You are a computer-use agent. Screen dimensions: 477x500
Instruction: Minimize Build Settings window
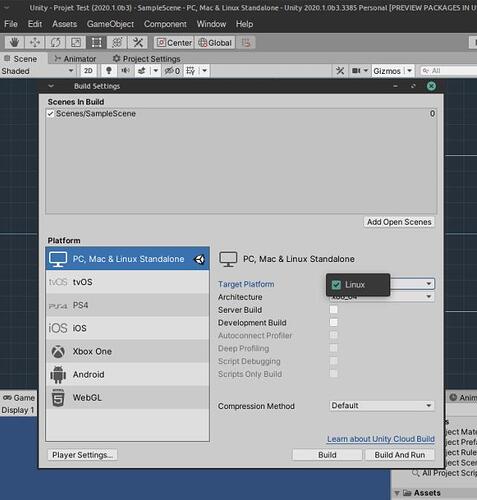click(395, 86)
